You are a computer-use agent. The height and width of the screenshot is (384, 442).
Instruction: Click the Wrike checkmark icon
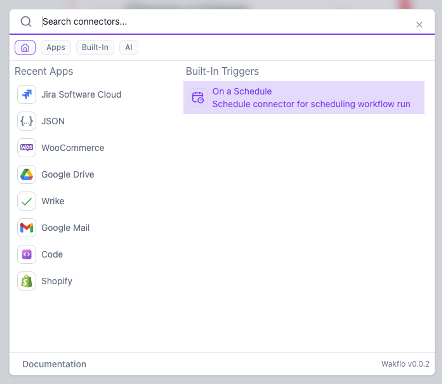pos(26,201)
